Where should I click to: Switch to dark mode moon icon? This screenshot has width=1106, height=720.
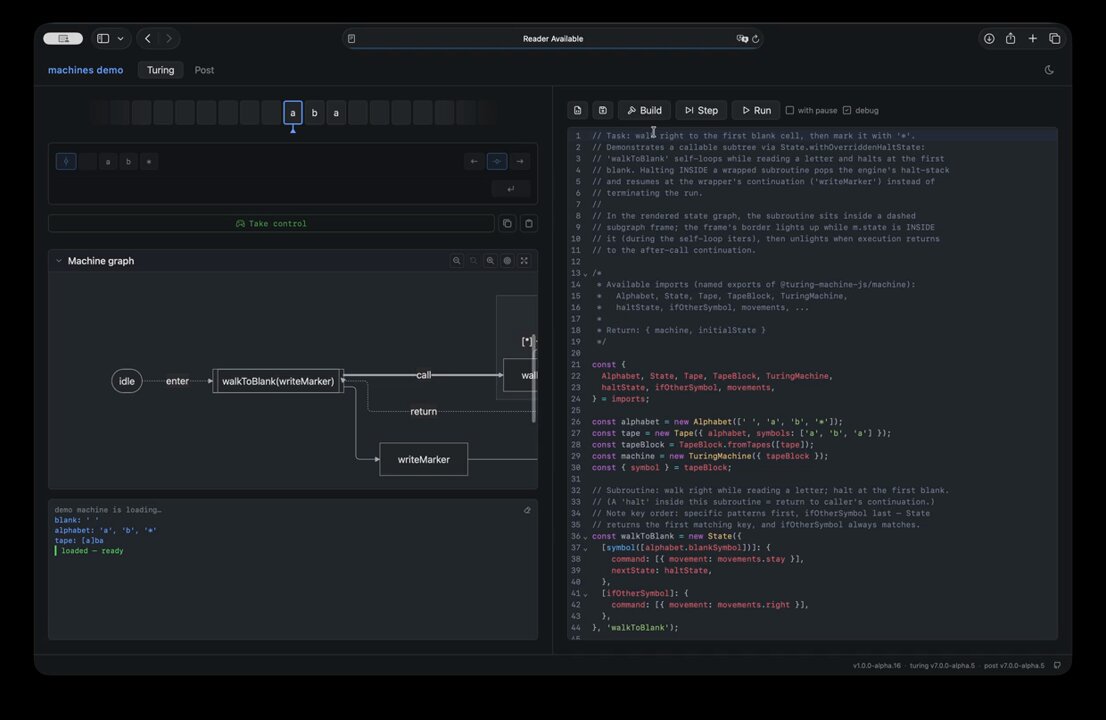(1049, 70)
